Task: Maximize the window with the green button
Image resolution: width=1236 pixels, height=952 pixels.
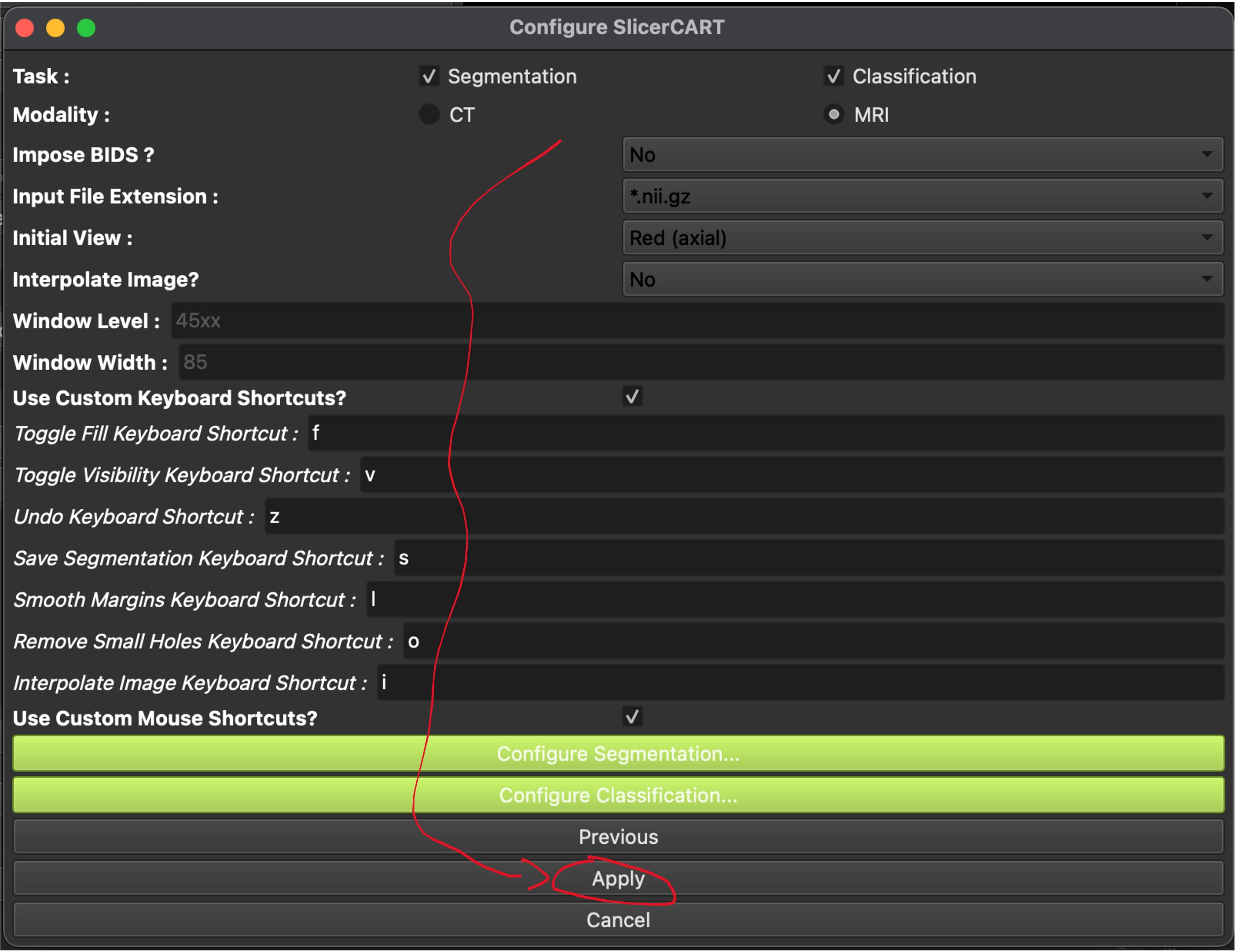Action: coord(86,28)
